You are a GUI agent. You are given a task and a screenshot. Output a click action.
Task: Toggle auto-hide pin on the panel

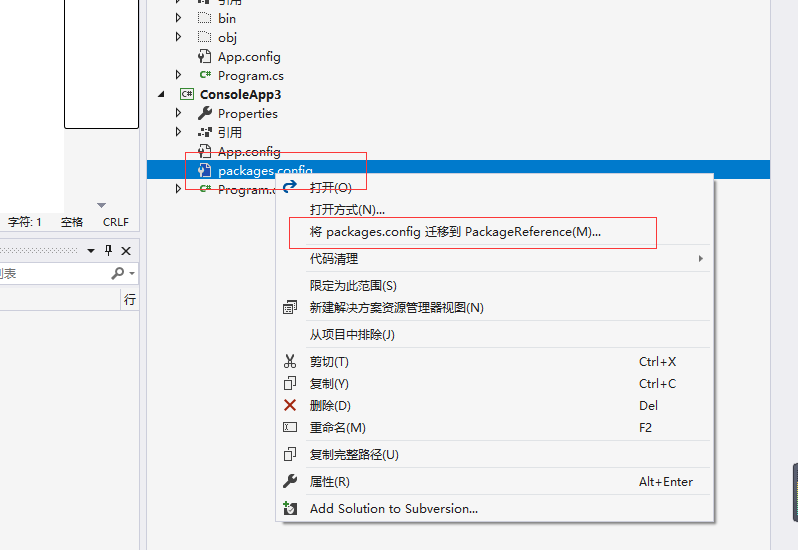[108, 250]
